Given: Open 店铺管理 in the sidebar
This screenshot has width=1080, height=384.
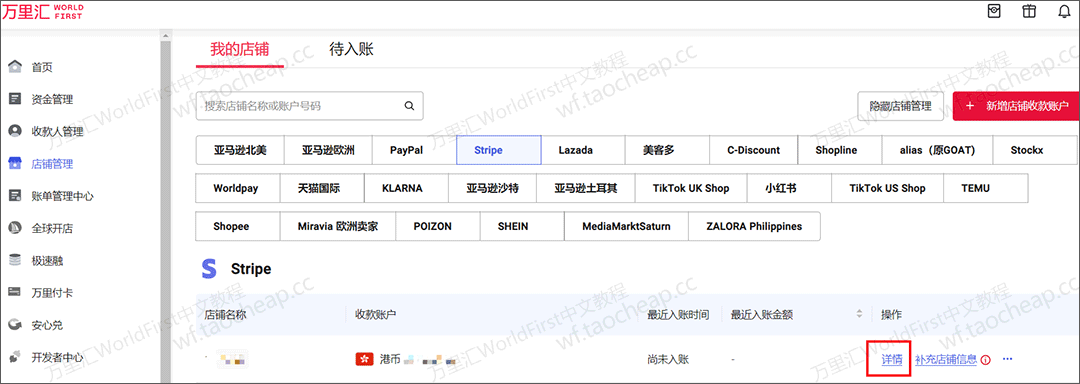Looking at the screenshot, I should click(52, 164).
